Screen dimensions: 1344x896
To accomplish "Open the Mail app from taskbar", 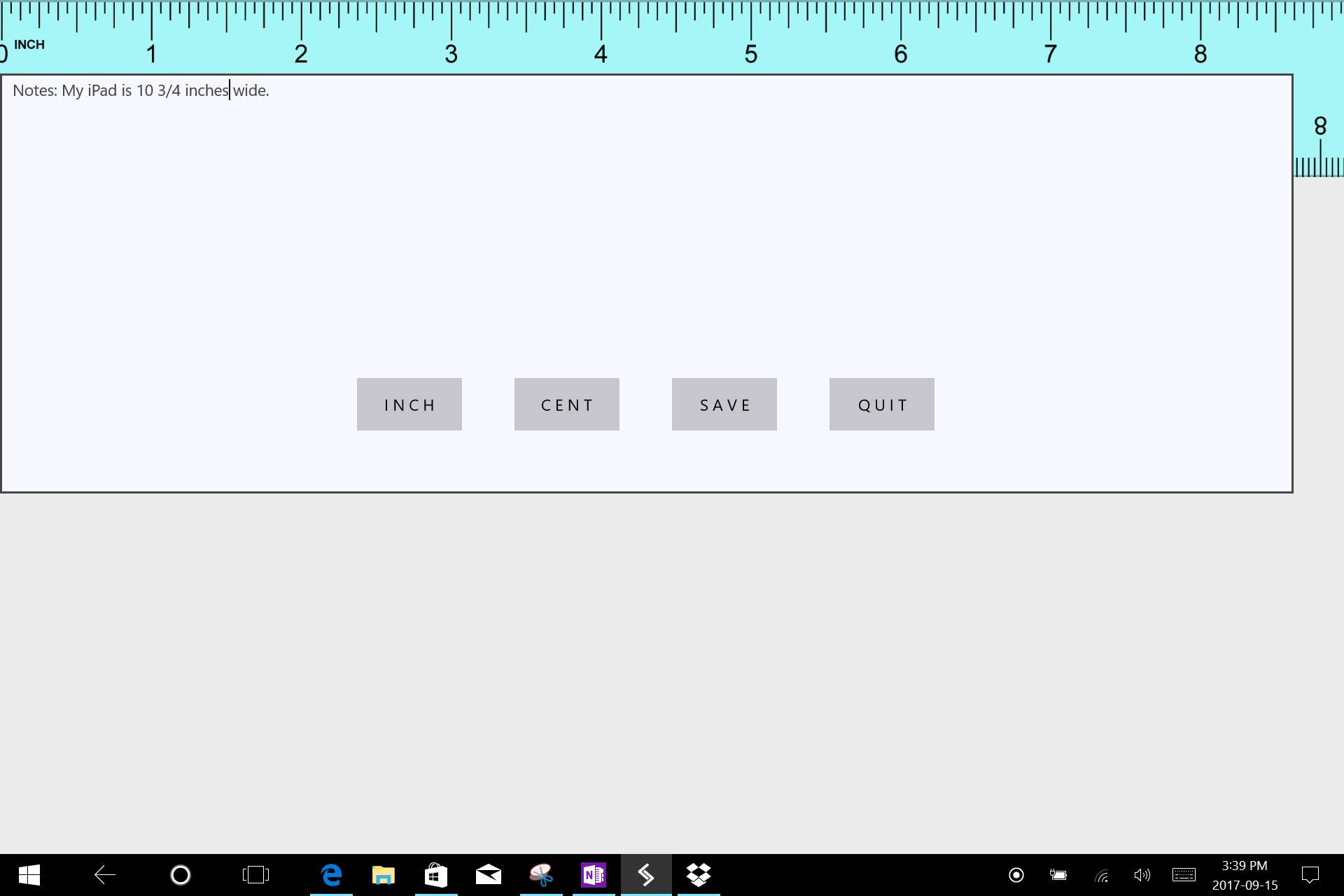I will (489, 875).
